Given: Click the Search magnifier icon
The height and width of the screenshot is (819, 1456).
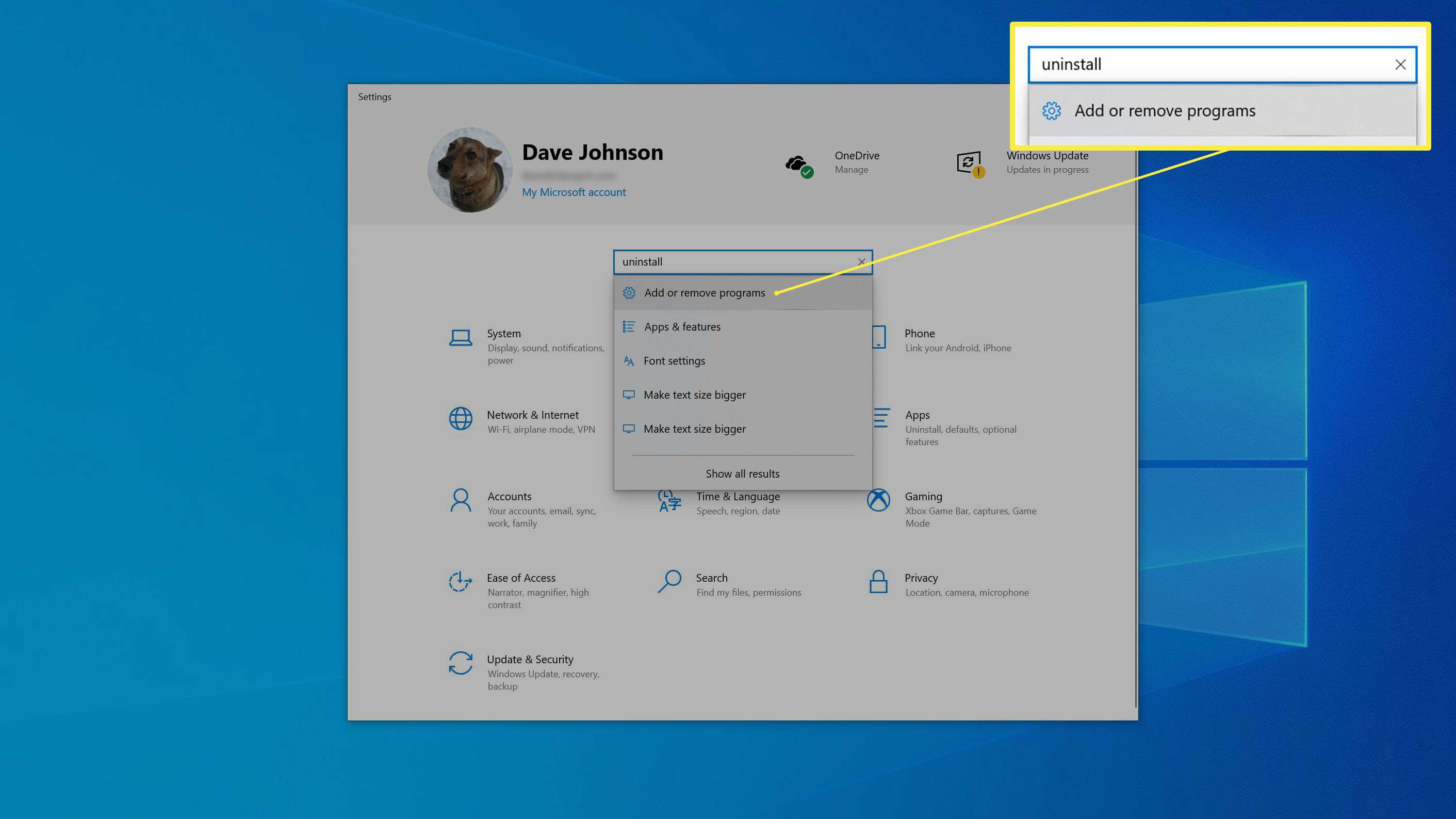Looking at the screenshot, I should pos(669,581).
